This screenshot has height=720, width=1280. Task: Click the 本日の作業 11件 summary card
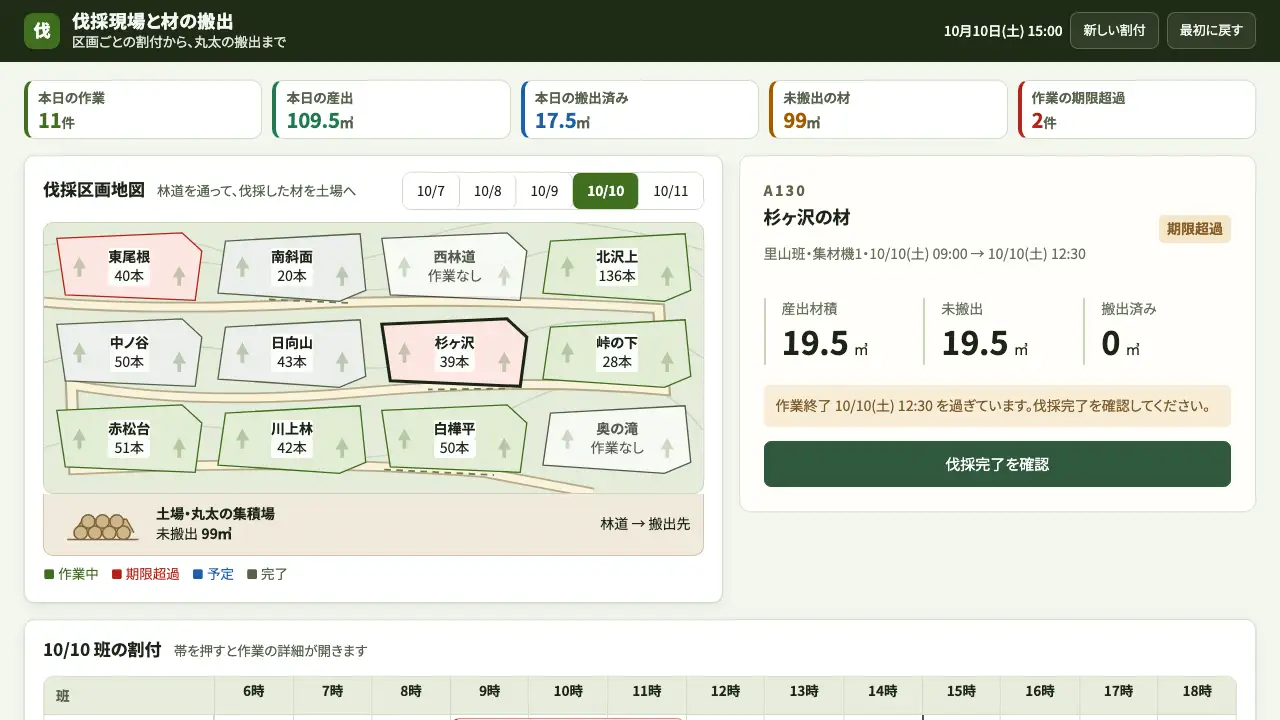(x=143, y=110)
